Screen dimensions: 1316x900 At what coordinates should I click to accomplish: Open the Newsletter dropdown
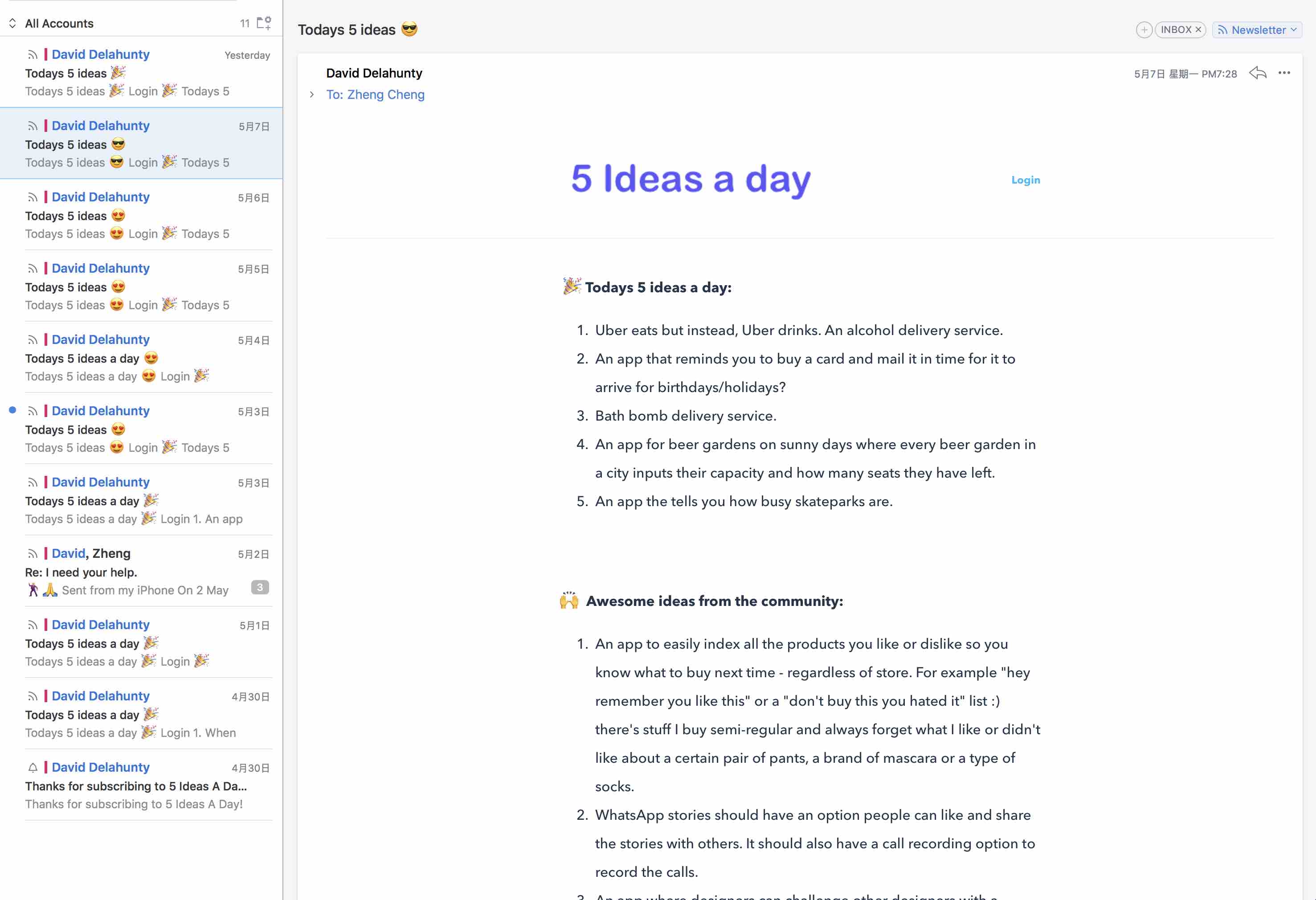tap(1294, 29)
